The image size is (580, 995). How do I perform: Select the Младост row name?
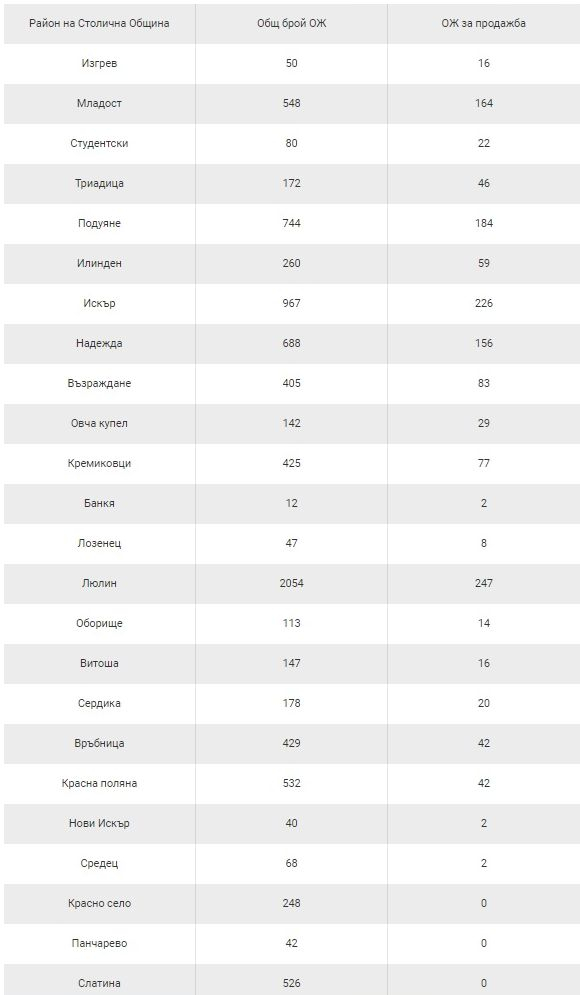coord(99,103)
